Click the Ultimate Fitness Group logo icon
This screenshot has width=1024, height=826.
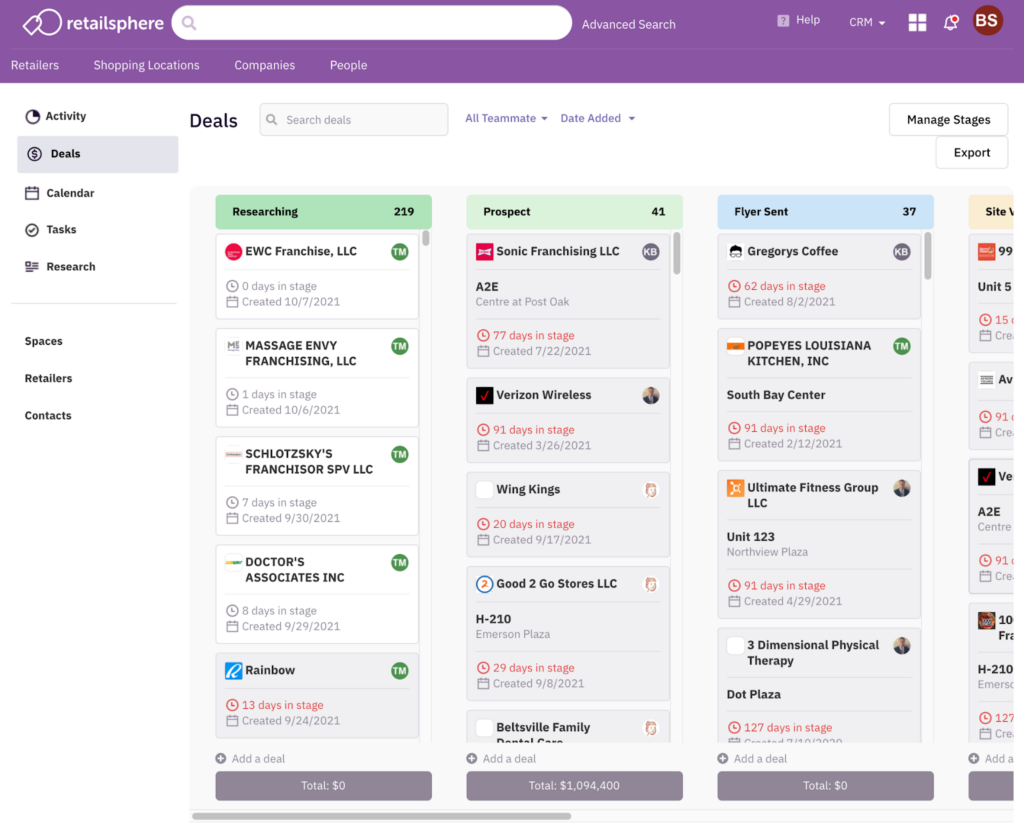[x=735, y=488]
